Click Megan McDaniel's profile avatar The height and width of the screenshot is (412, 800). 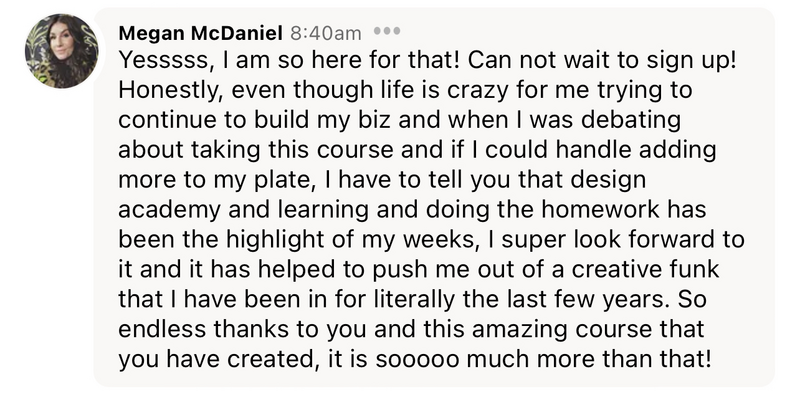(x=62, y=51)
